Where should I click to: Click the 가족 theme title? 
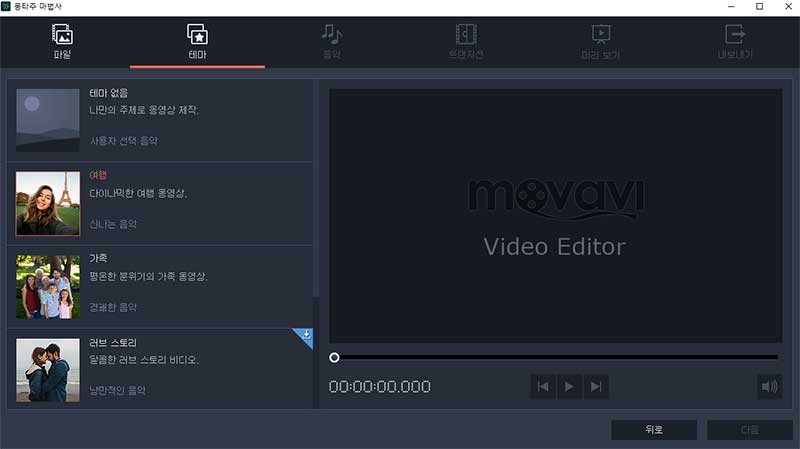(98, 258)
